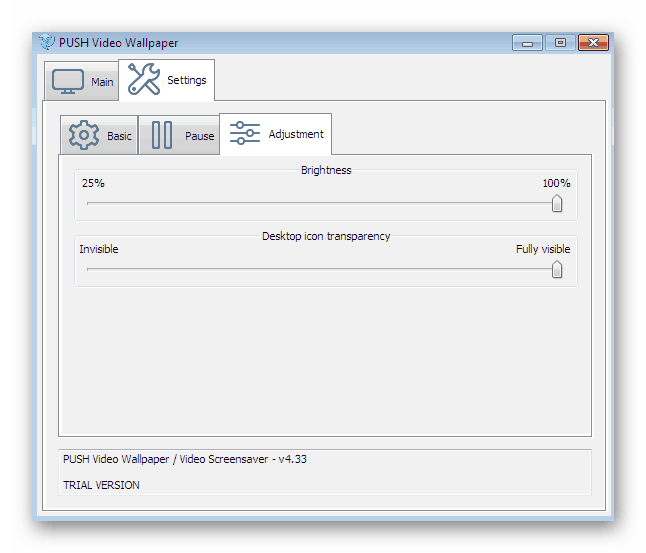
Task: Click the sliders icon on Adjustment tab
Action: click(245, 133)
